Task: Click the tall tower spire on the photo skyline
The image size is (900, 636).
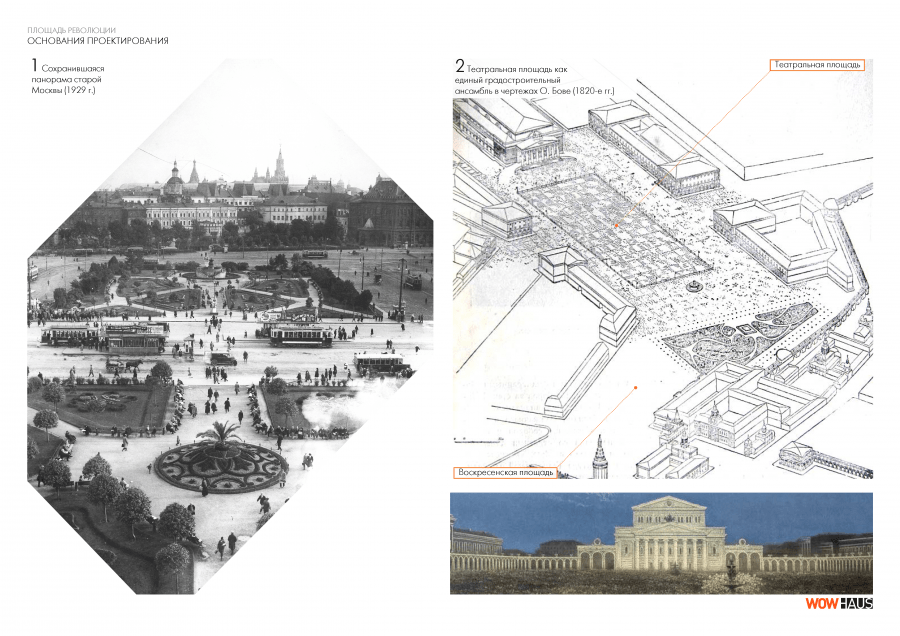Action: [x=279, y=164]
